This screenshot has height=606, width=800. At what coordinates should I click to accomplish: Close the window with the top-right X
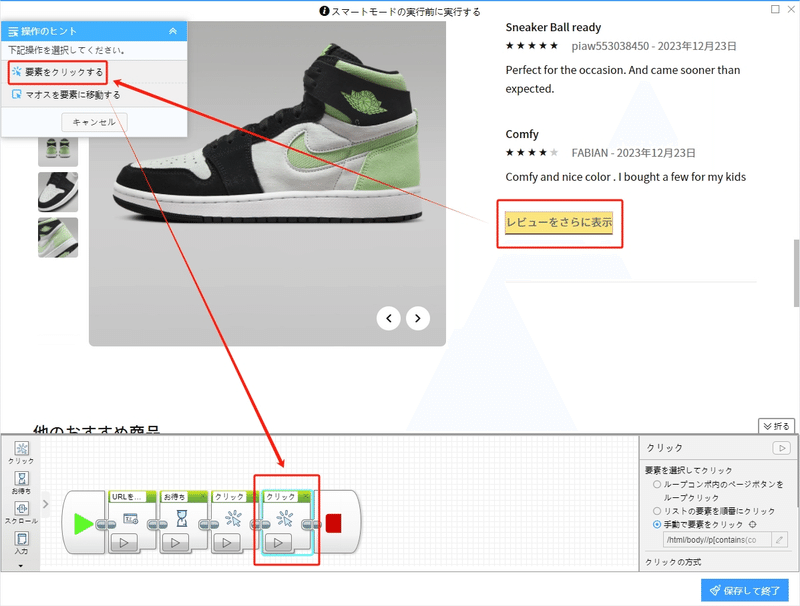791,9
